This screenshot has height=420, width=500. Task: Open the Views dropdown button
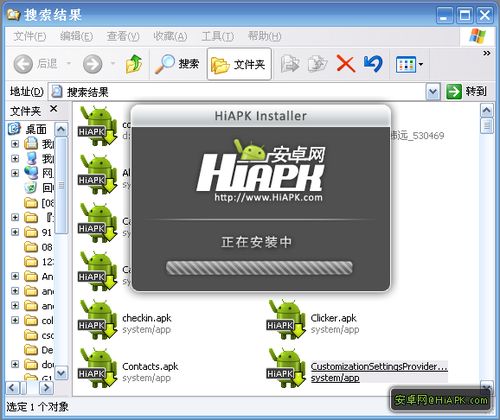click(409, 64)
